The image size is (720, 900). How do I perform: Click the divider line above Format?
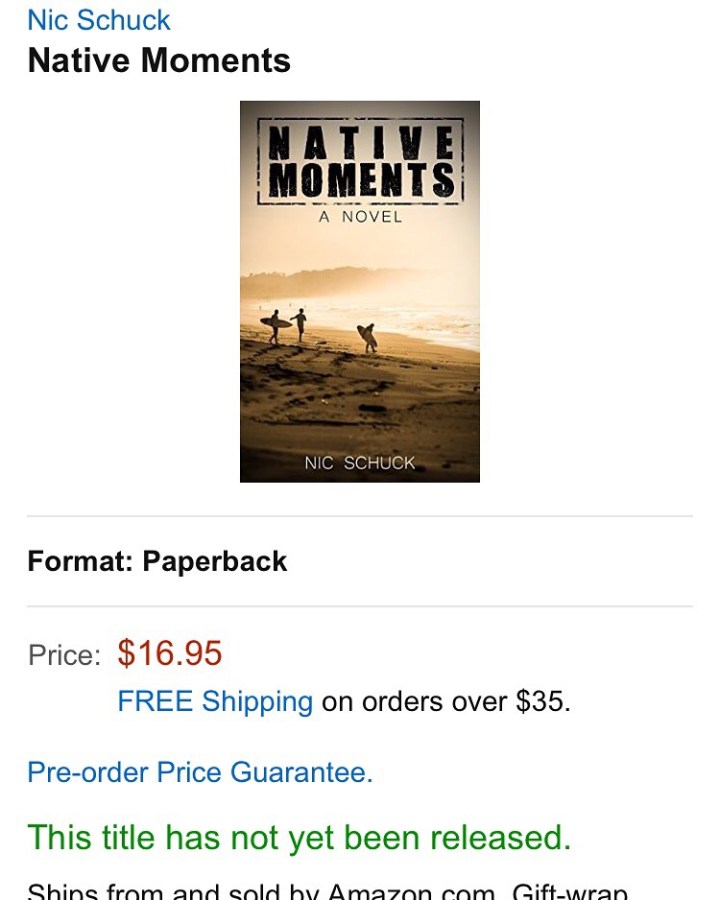(x=359, y=516)
